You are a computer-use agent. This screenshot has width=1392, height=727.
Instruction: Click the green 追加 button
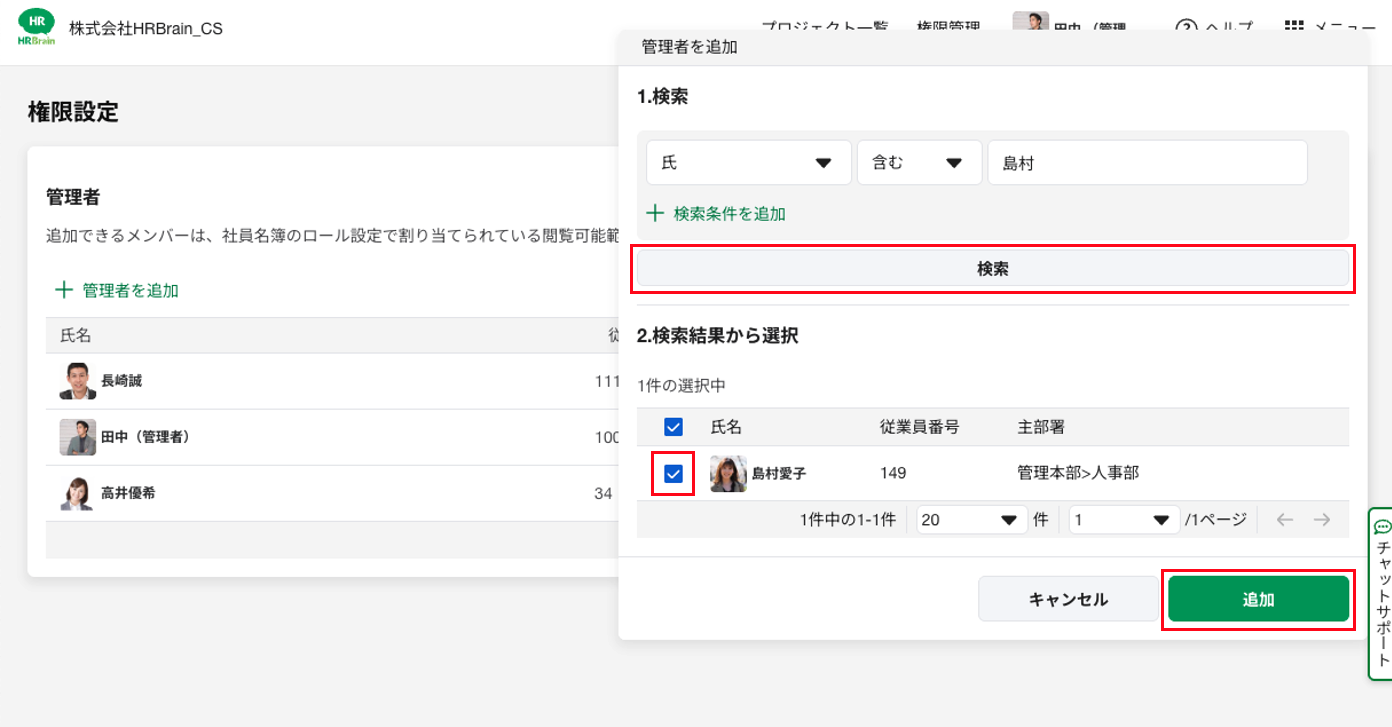(x=1258, y=600)
